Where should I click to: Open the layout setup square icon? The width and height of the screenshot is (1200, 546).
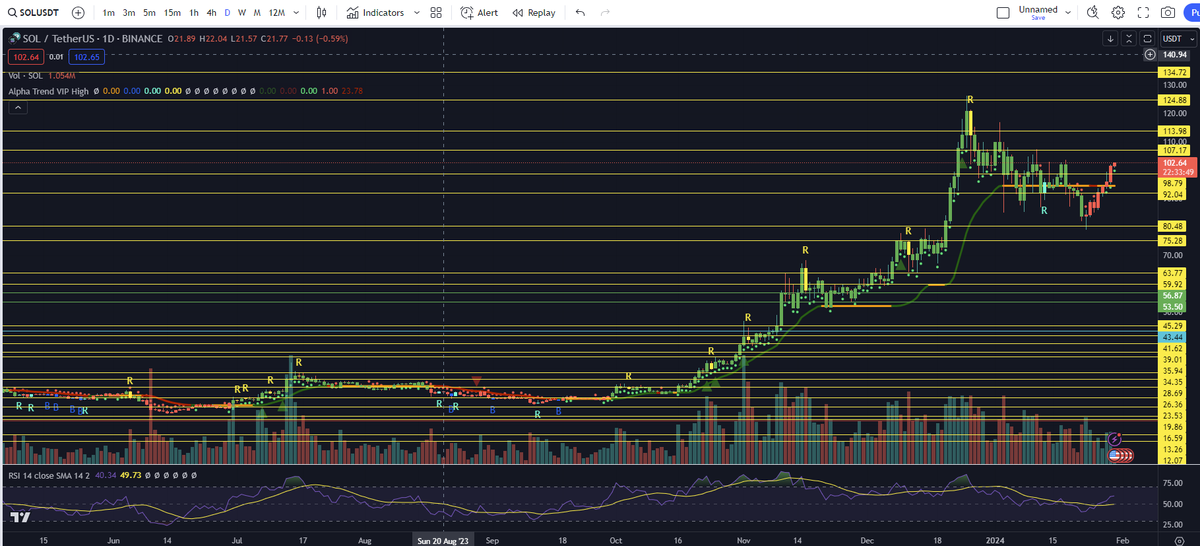pos(1004,13)
